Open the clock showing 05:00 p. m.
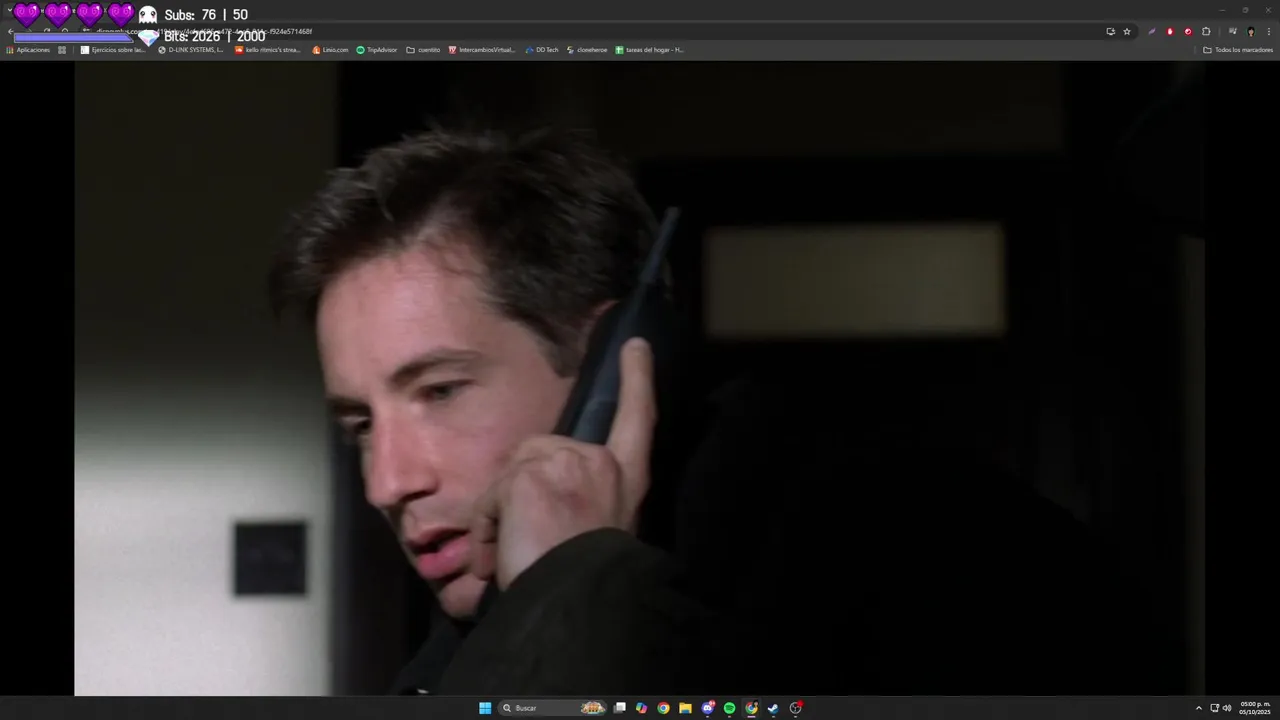Screen dimensions: 1280x720 click(x=1255, y=708)
